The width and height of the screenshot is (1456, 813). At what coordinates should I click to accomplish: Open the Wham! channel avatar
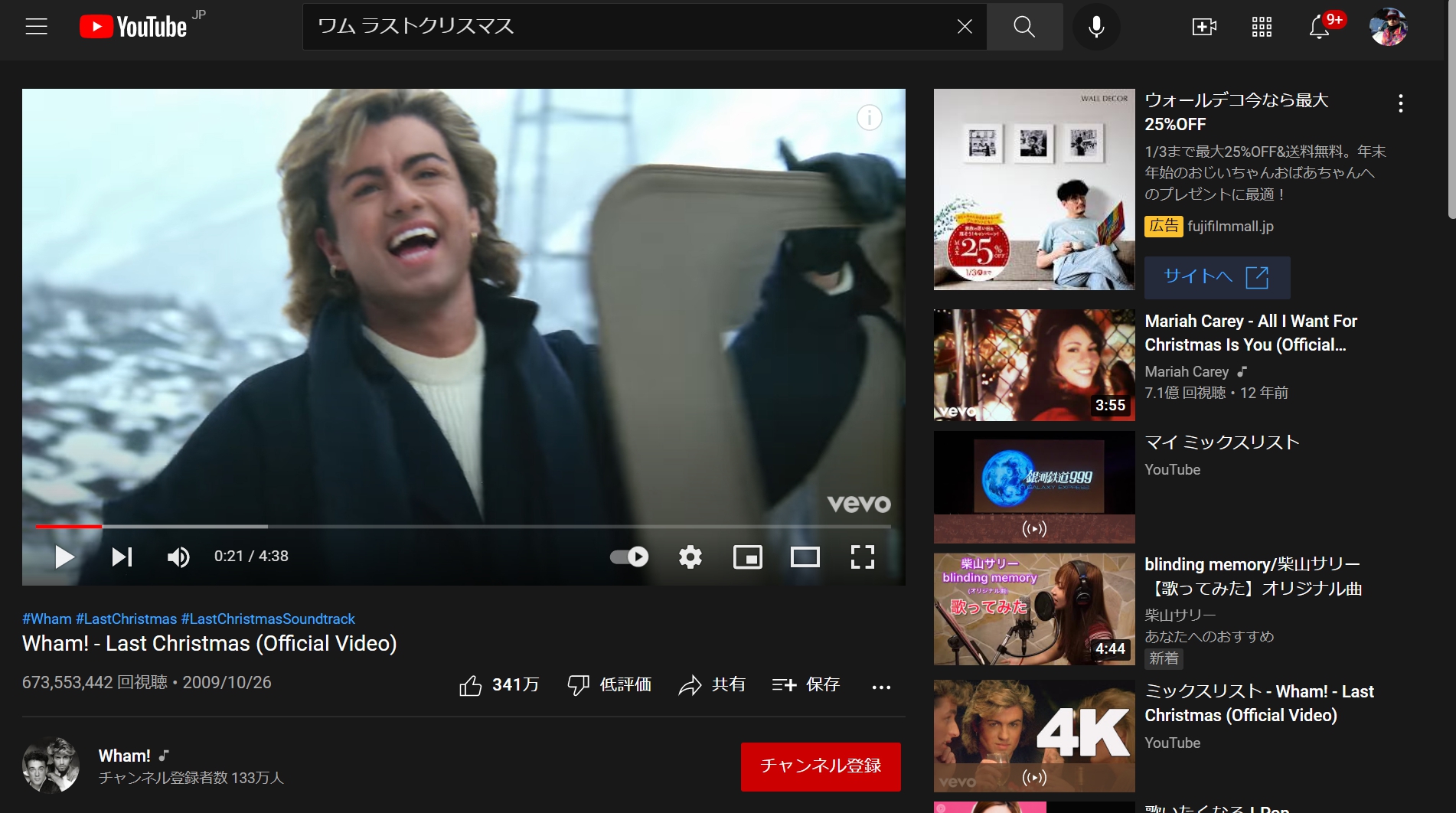[x=51, y=766]
